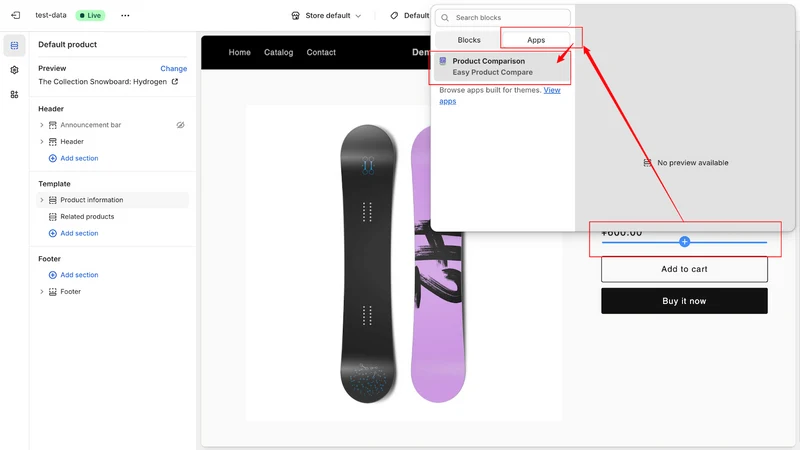Click the Live status badge
Viewport: 800px width, 450px height.
90,15
